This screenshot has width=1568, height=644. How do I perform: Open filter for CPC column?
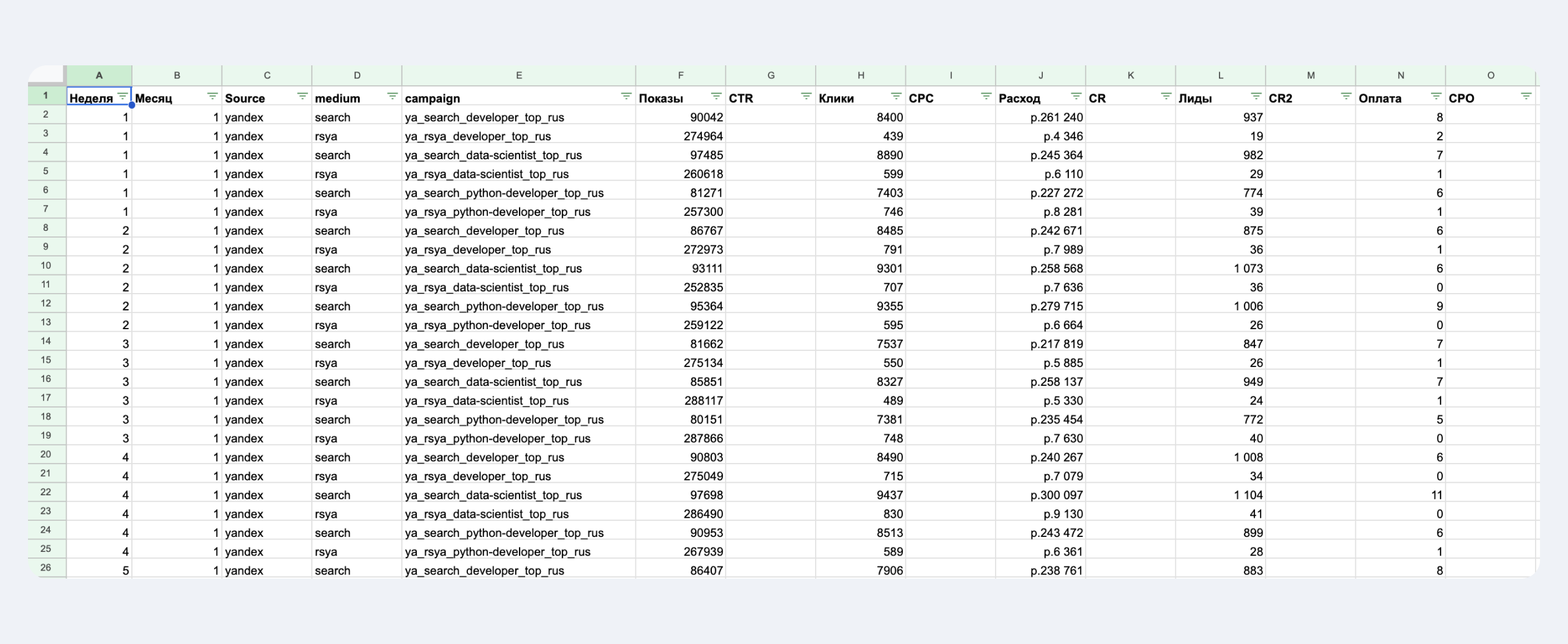[986, 96]
